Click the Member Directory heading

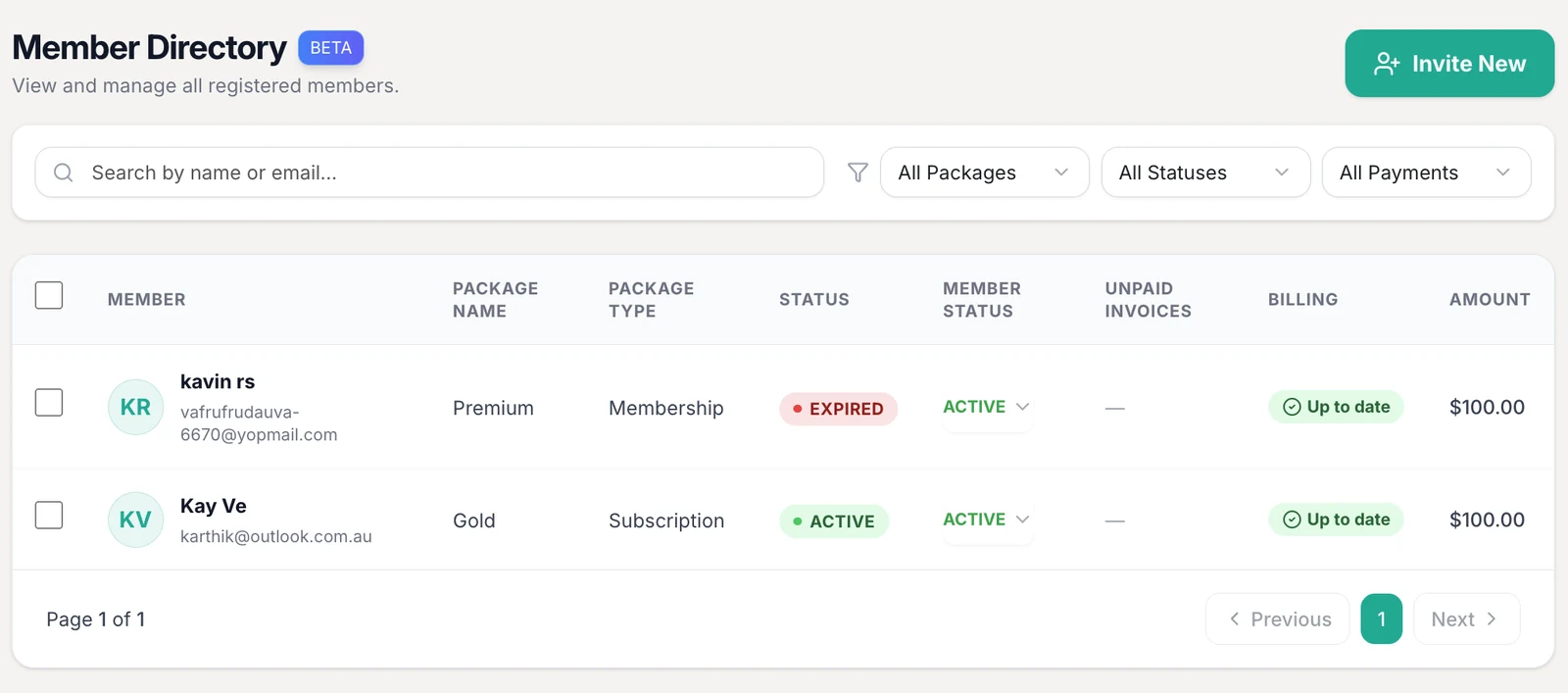tap(150, 47)
